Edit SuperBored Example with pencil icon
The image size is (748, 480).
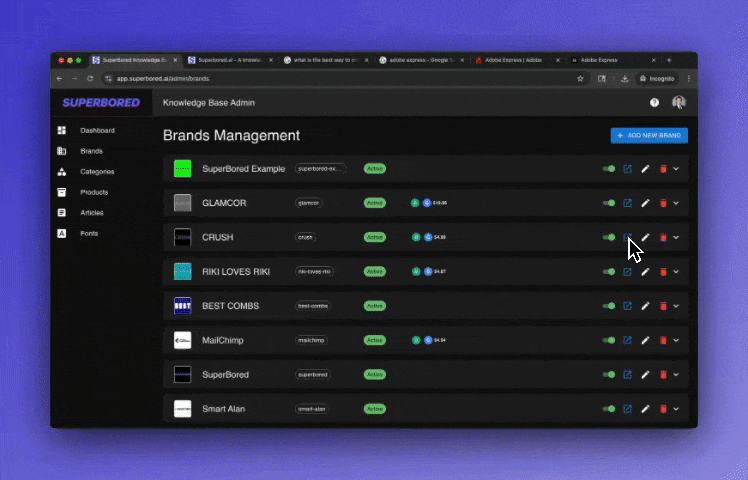click(645, 169)
